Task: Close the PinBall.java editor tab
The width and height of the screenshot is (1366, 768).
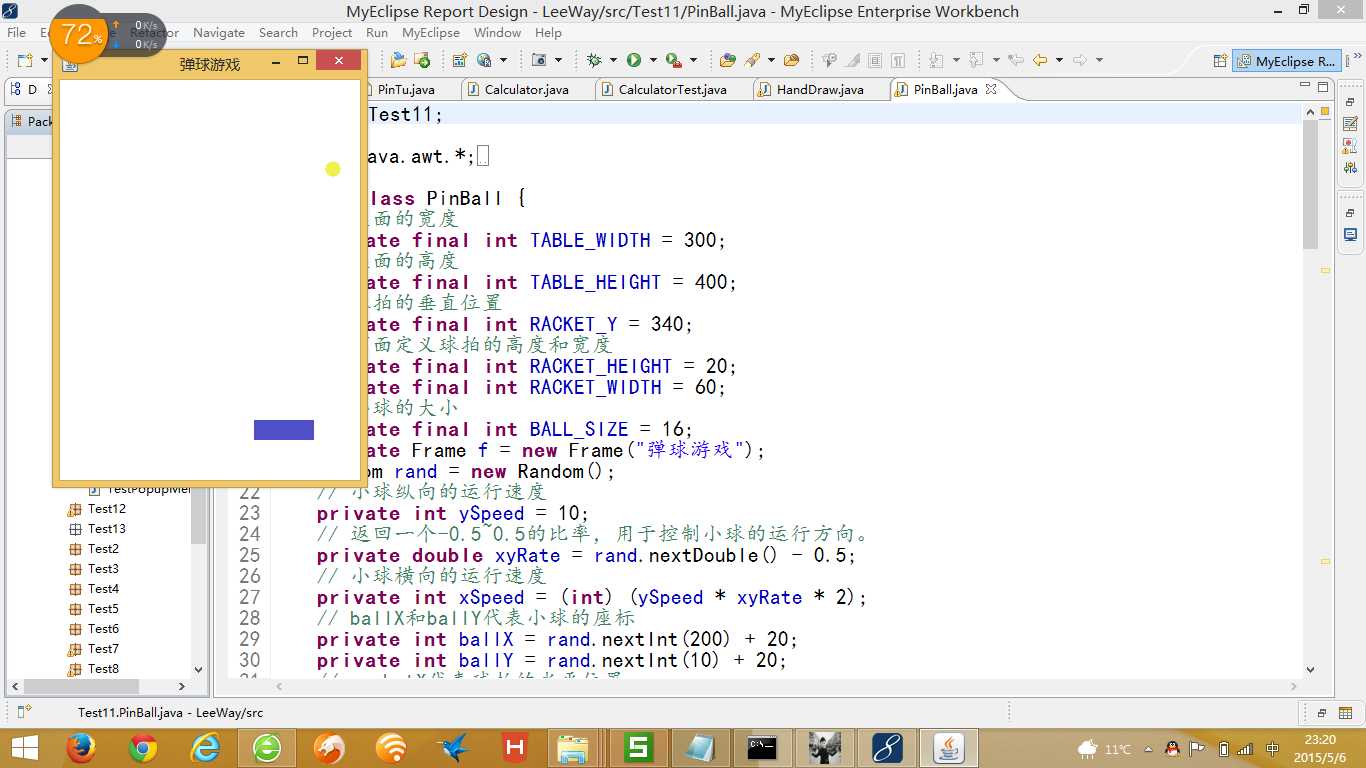Action: click(991, 89)
